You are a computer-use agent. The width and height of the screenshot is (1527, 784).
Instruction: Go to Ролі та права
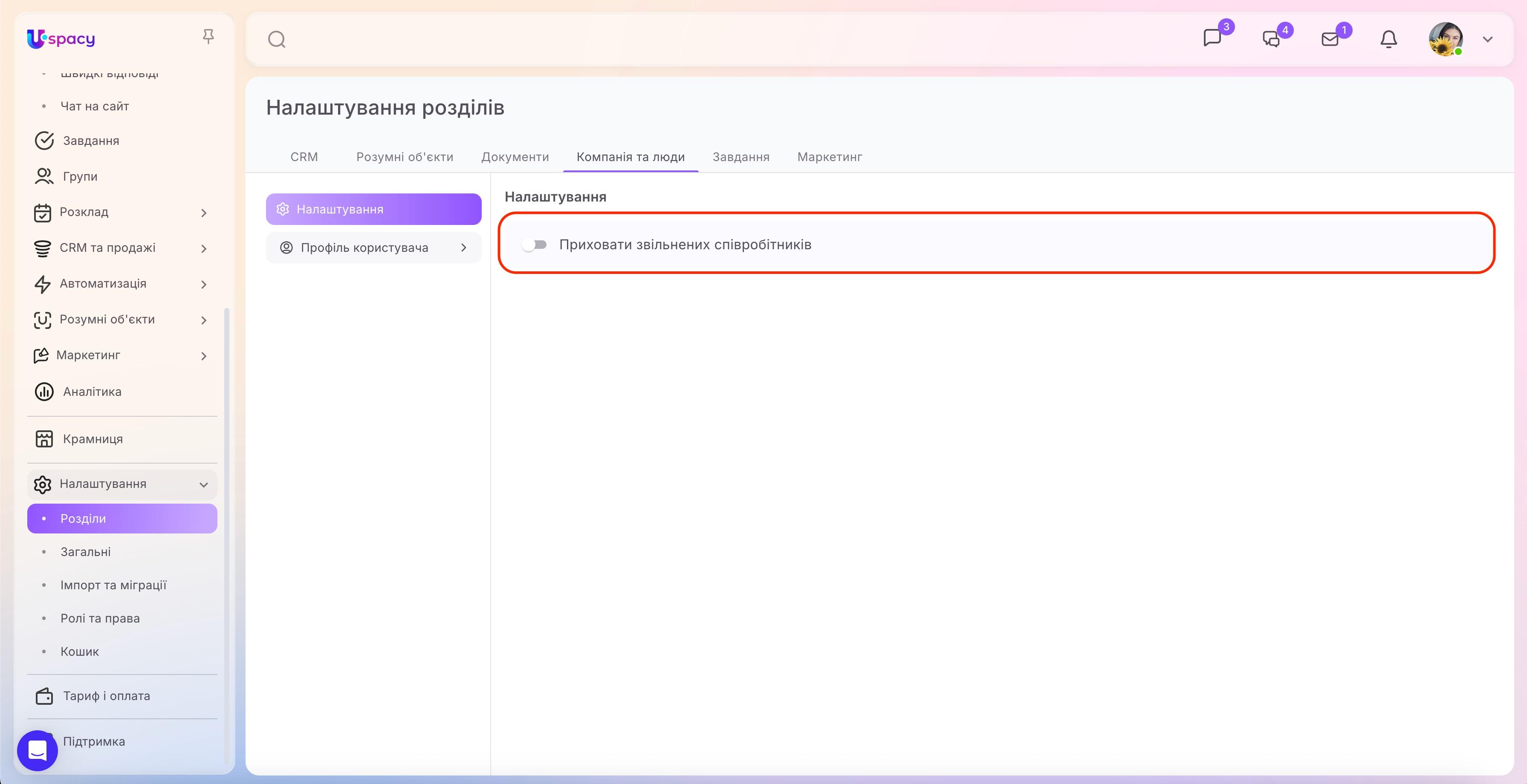point(100,618)
